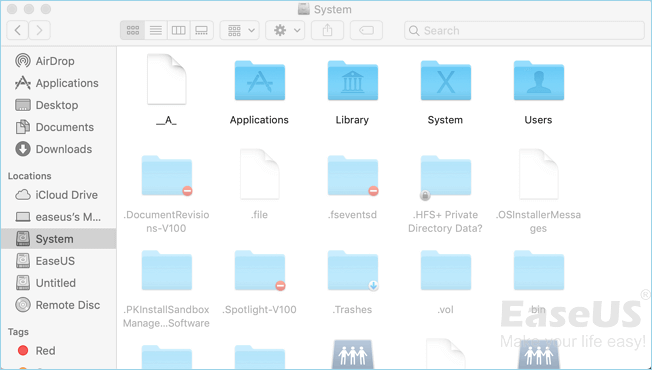Open Applications in the sidebar

(58, 83)
